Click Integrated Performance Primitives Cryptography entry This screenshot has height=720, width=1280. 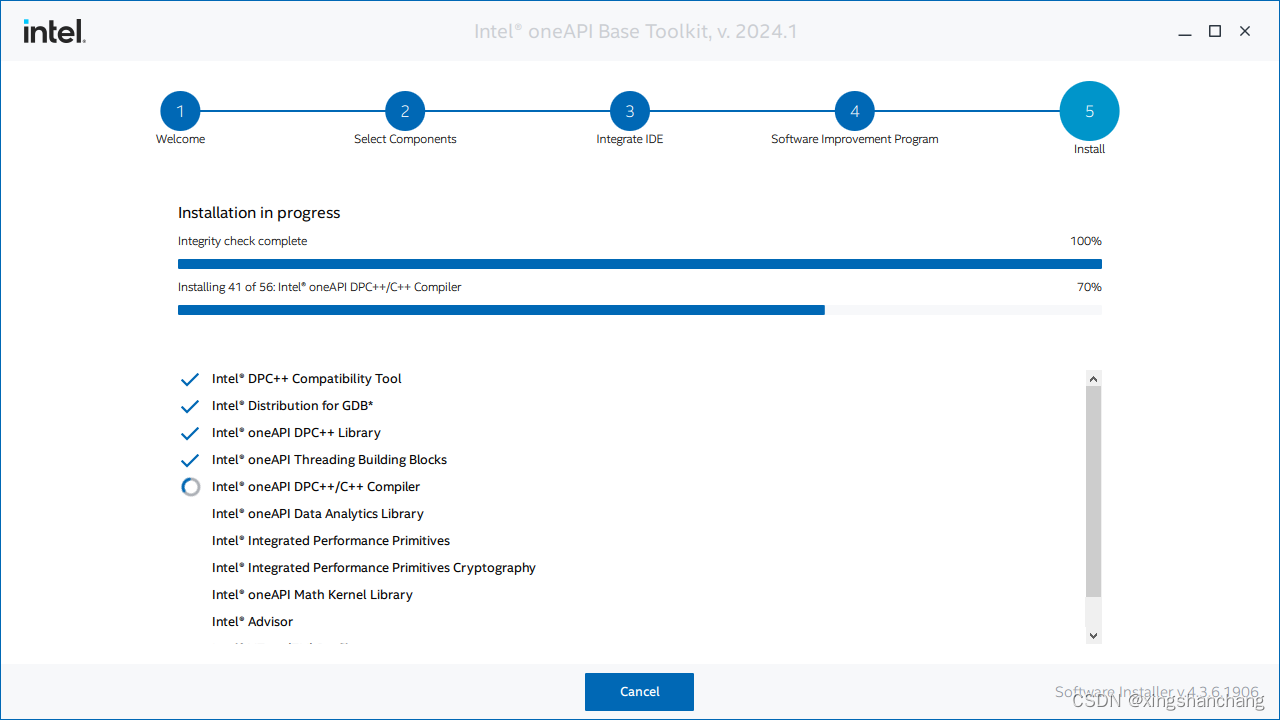click(x=374, y=568)
